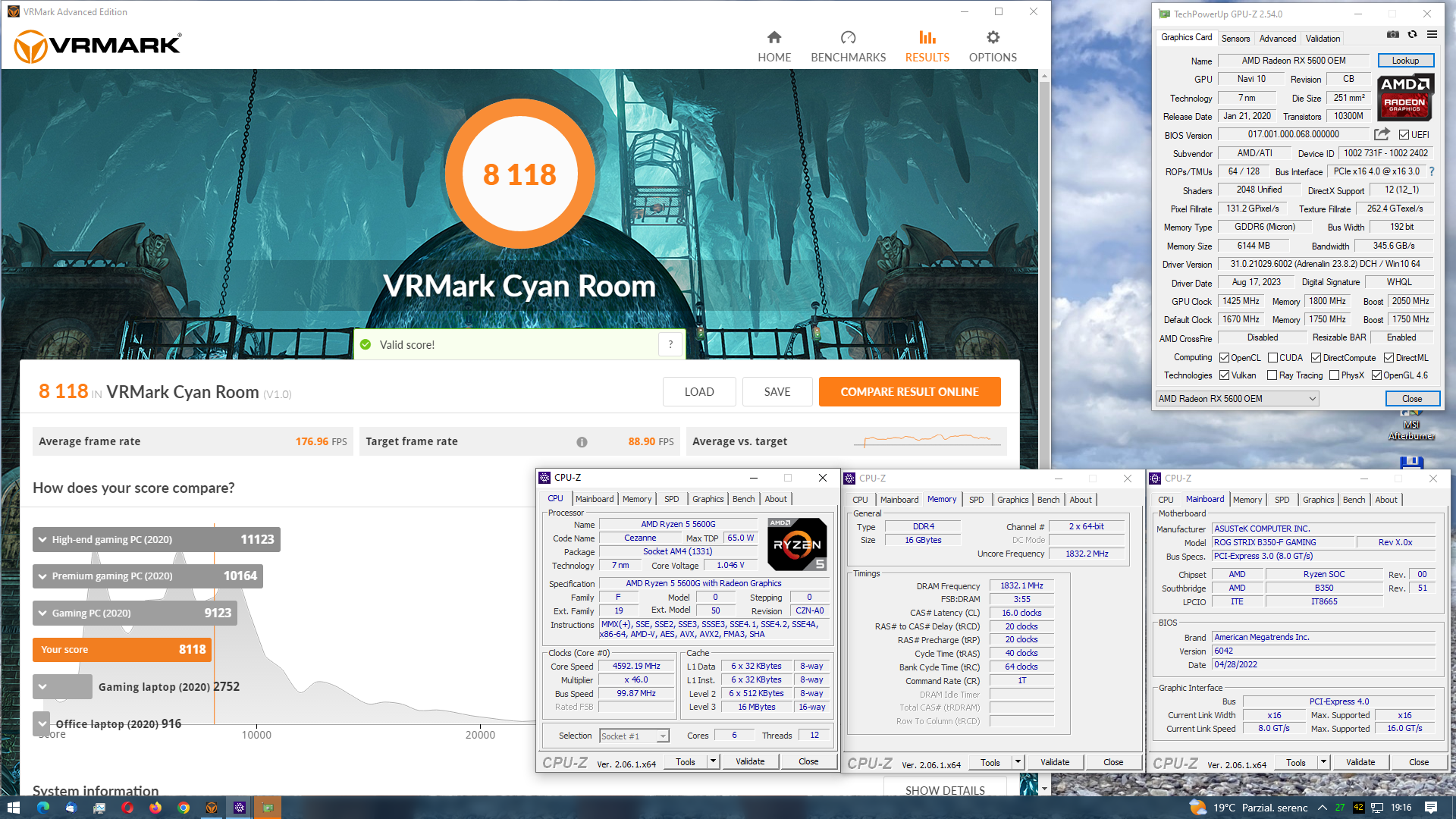Image resolution: width=1456 pixels, height=819 pixels.
Task: Toggle the CUDA checkbox in GPU-Z
Action: tap(1272, 358)
